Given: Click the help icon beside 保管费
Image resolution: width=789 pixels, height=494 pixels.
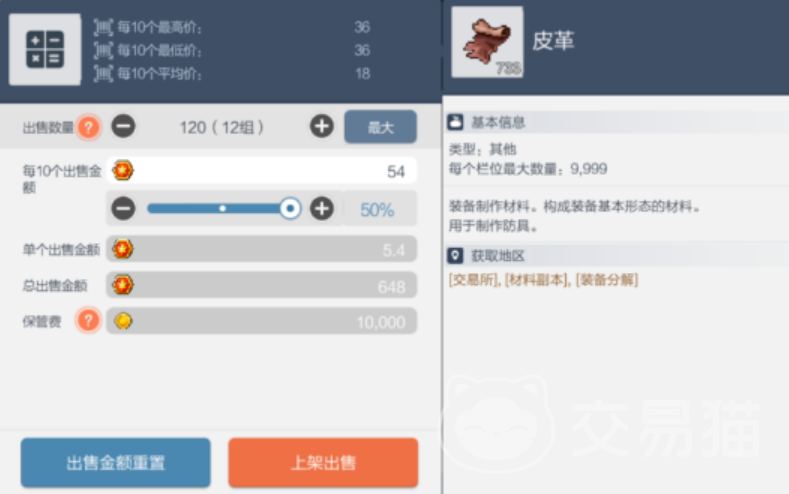Looking at the screenshot, I should [x=89, y=320].
